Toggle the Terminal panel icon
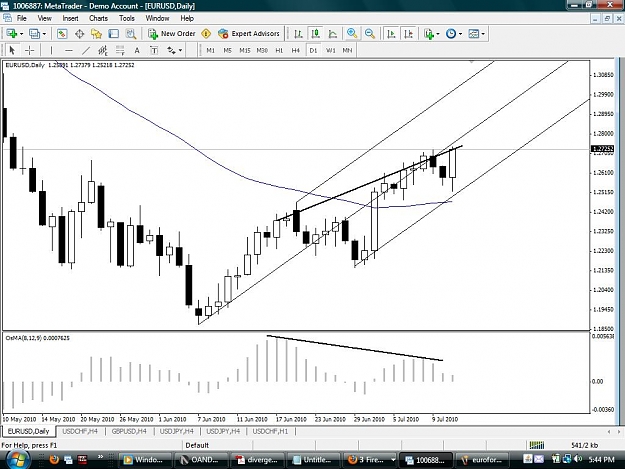625x469 pixels. pos(114,34)
